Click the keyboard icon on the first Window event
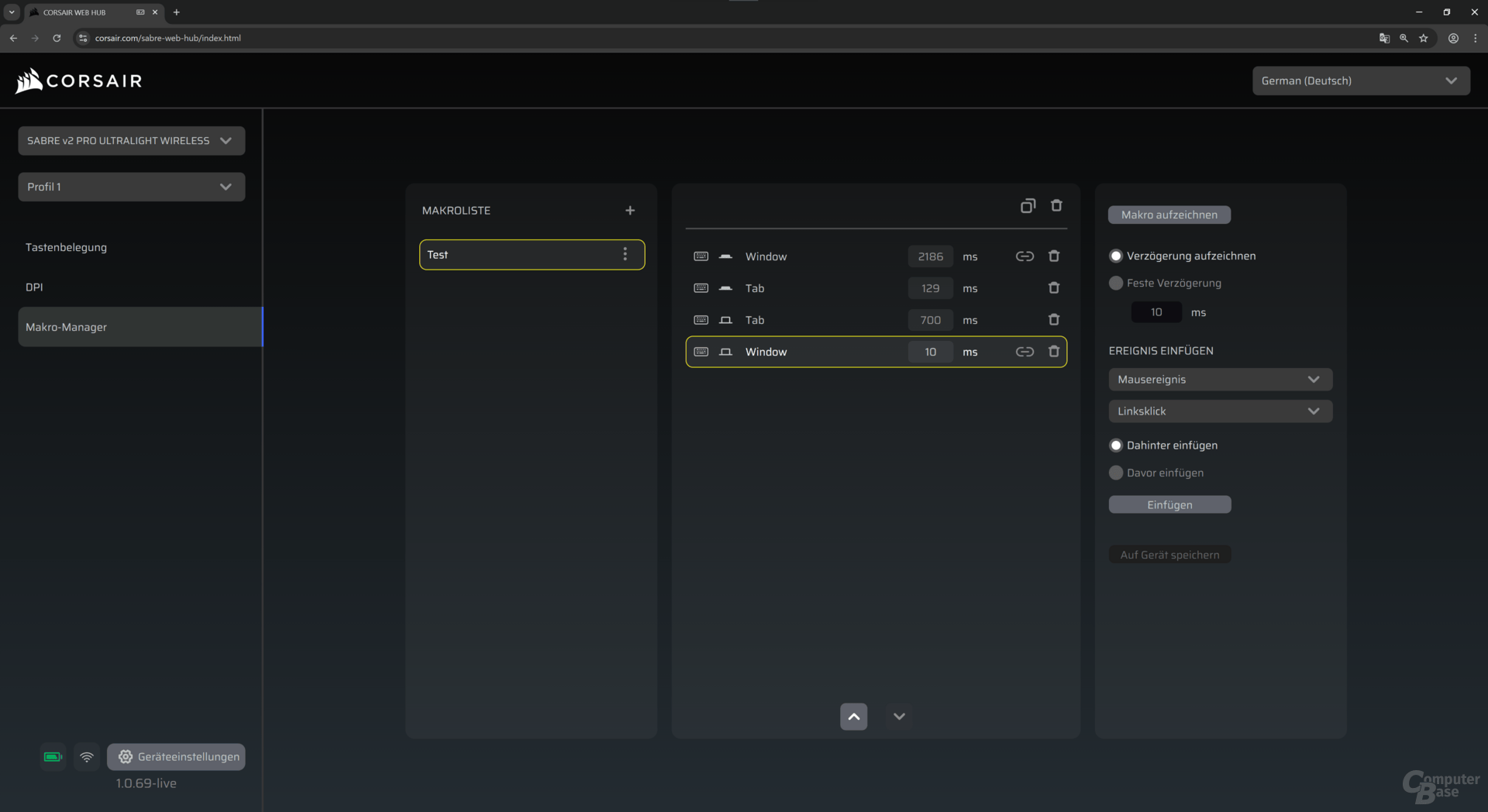Image resolution: width=1488 pixels, height=812 pixels. point(701,256)
